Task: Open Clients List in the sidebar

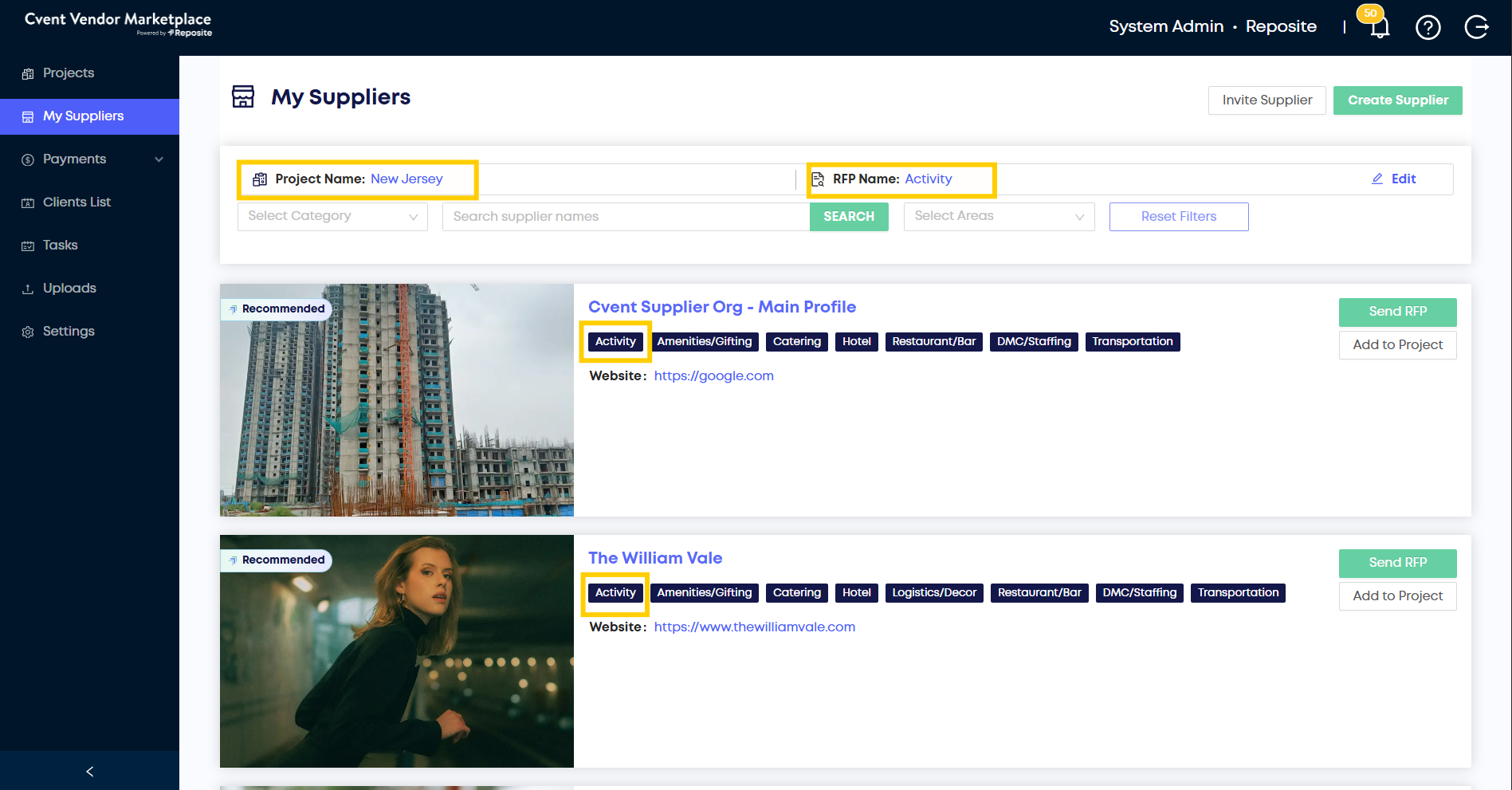Action: 89,202
